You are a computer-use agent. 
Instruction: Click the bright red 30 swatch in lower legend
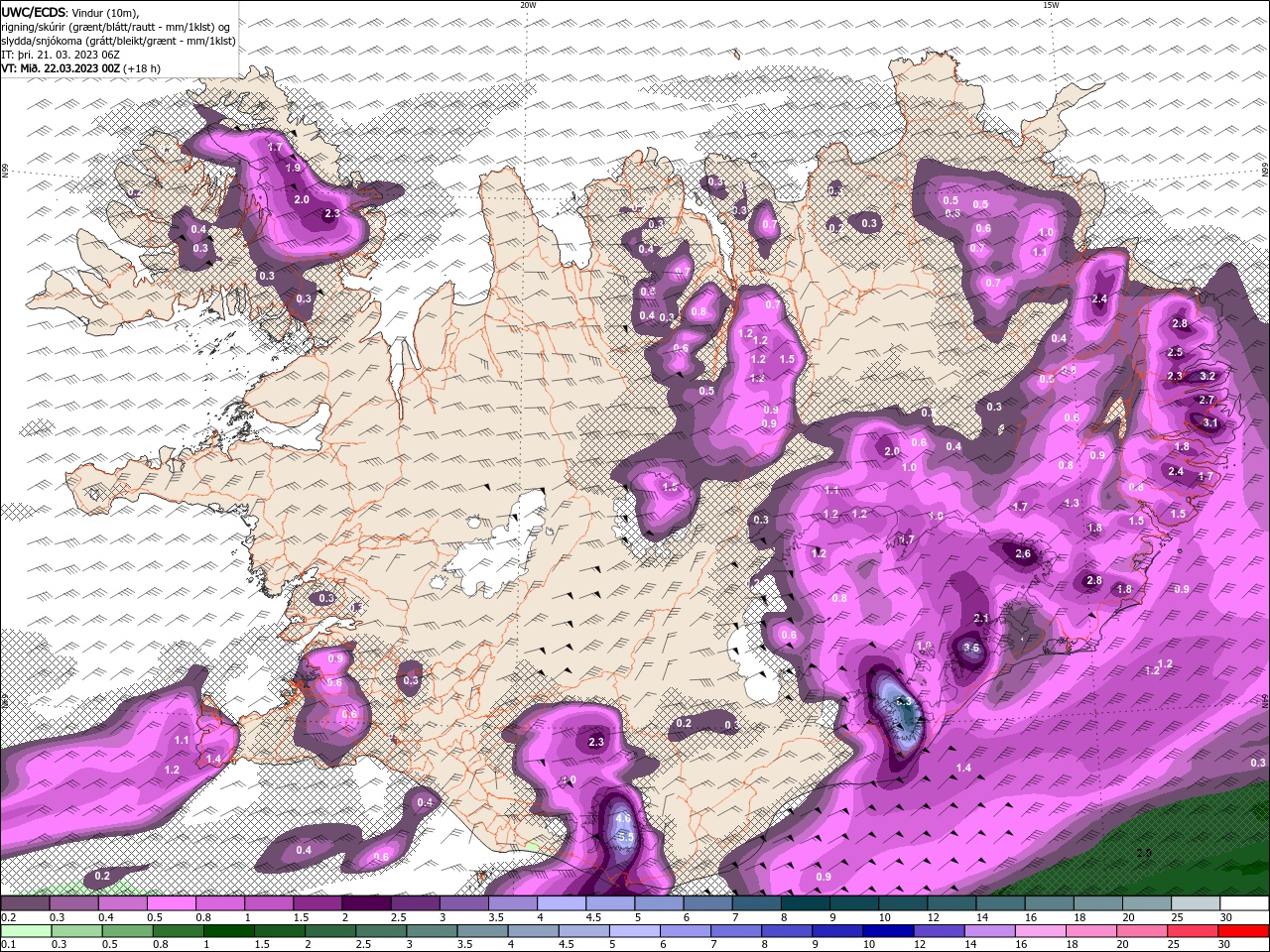pos(1243,931)
